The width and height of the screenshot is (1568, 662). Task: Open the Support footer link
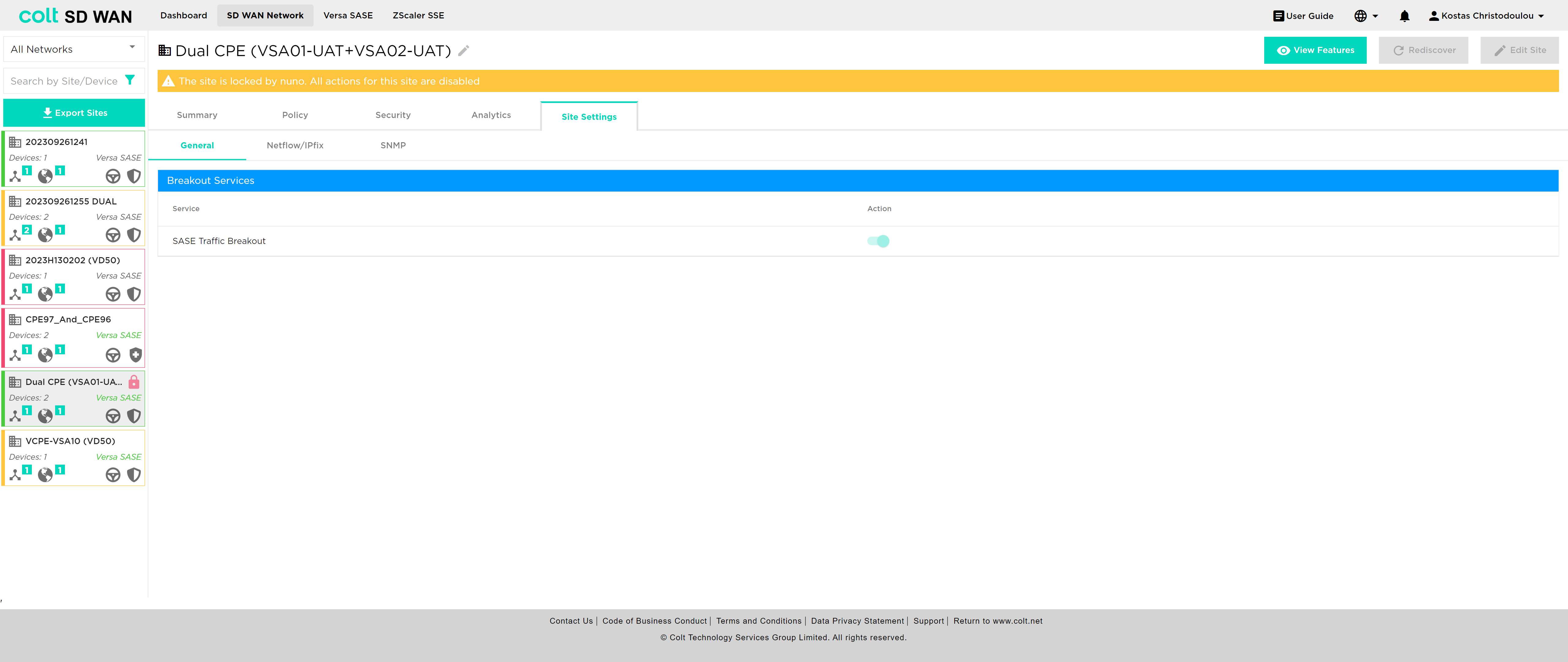[929, 621]
